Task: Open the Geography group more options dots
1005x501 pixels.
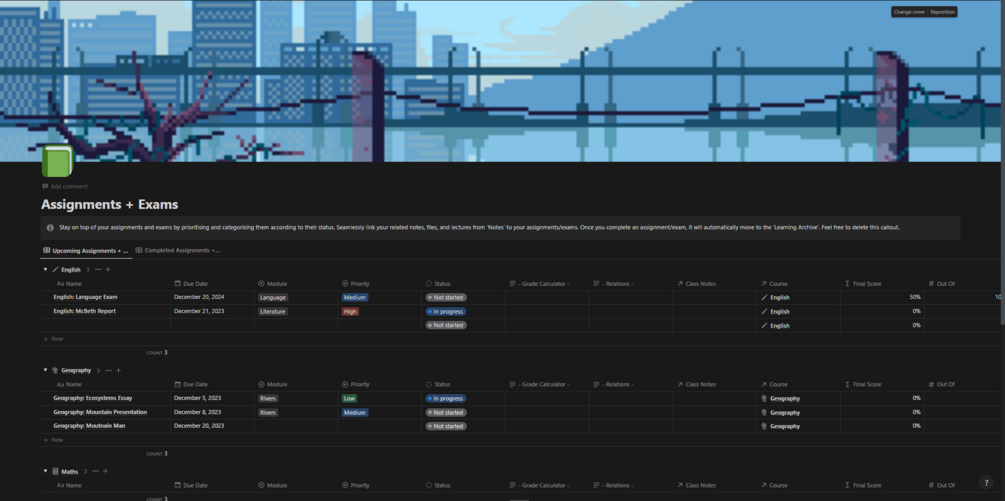Action: pyautogui.click(x=108, y=370)
